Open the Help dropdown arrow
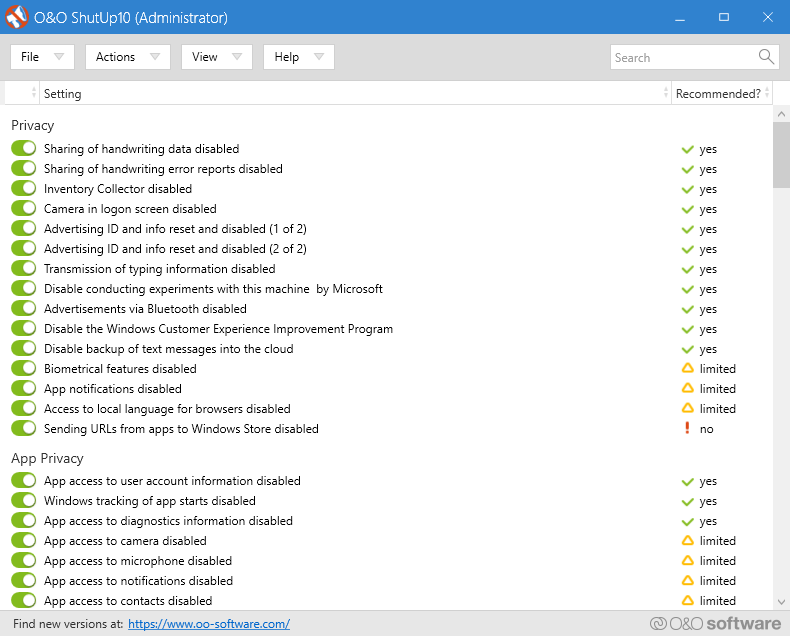 tap(319, 57)
